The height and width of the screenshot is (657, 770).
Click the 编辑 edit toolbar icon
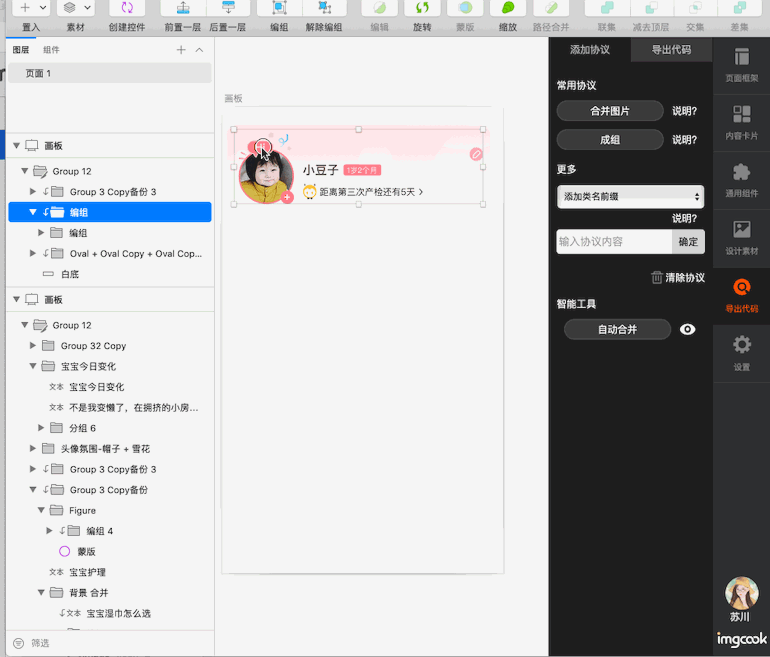(379, 8)
